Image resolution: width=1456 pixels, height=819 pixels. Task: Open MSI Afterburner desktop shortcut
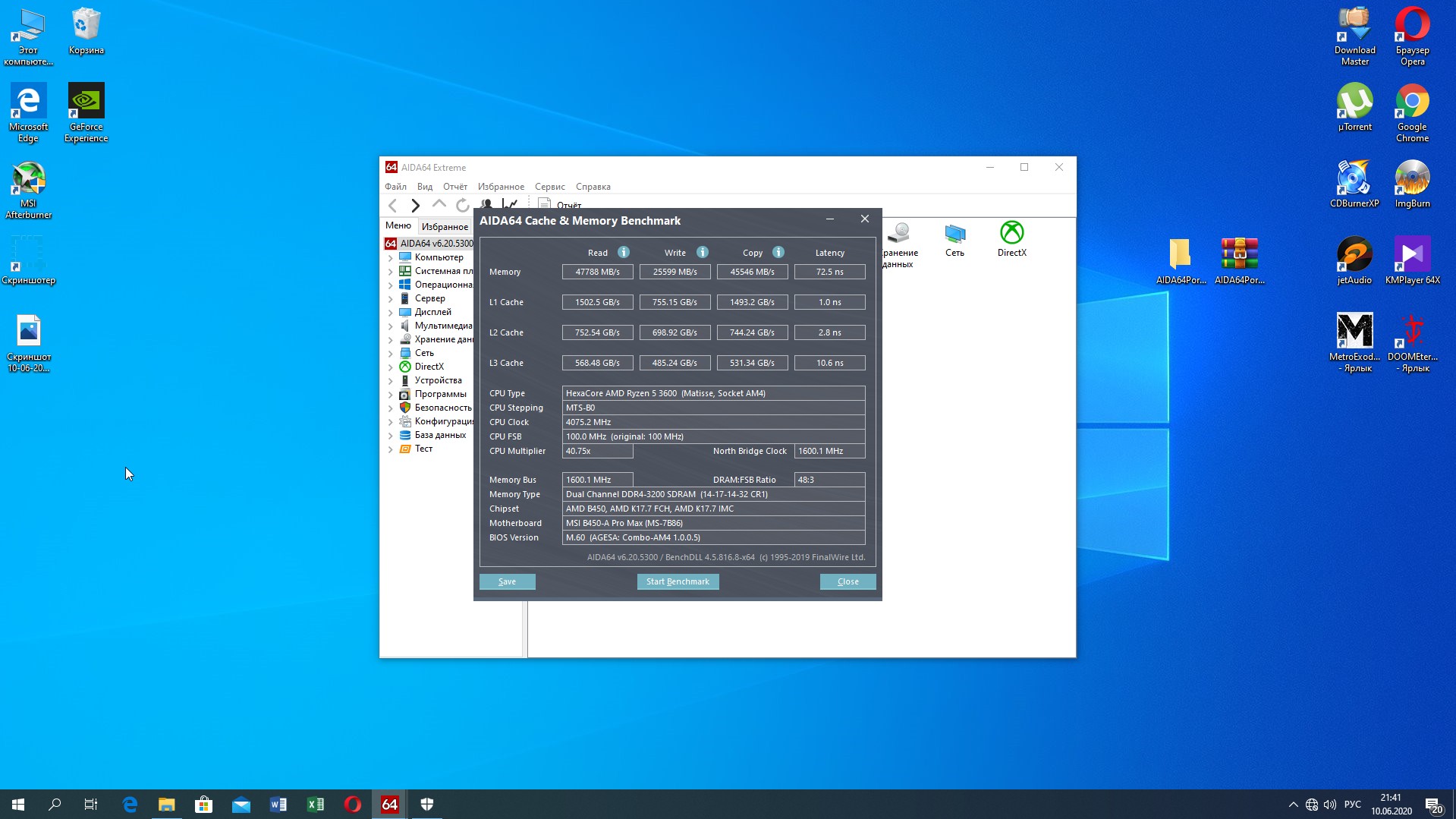[x=29, y=190]
